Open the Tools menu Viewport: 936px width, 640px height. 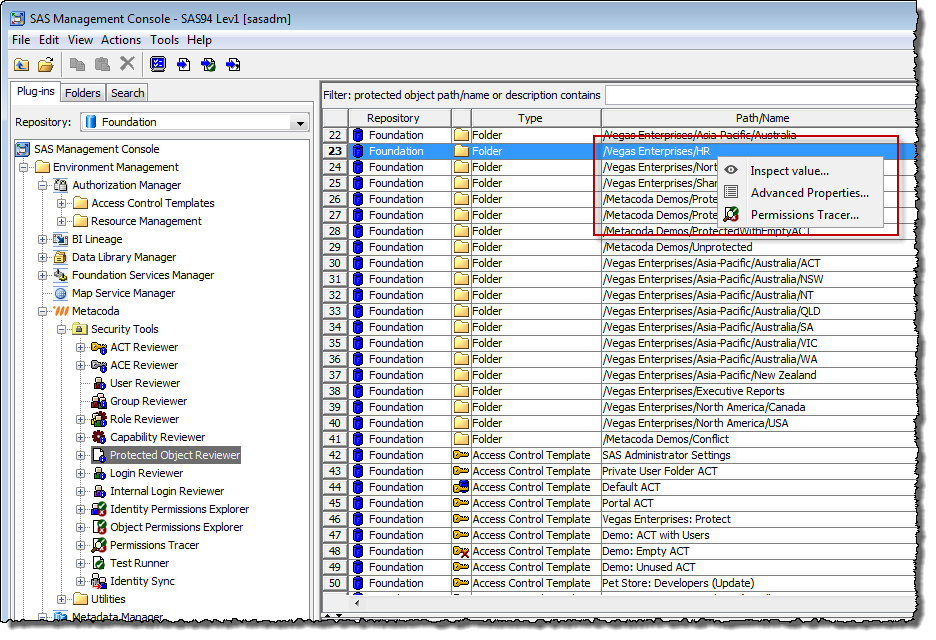(164, 40)
